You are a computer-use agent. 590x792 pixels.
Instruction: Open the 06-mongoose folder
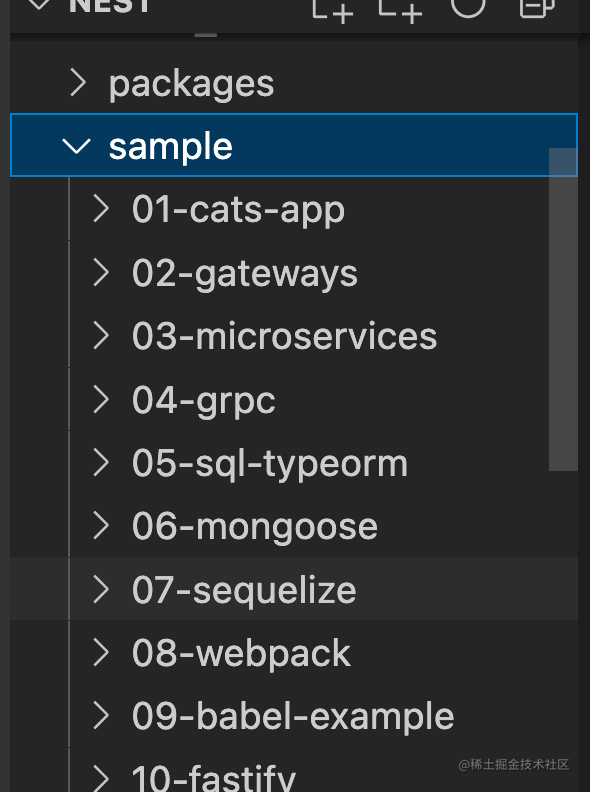click(x=255, y=527)
